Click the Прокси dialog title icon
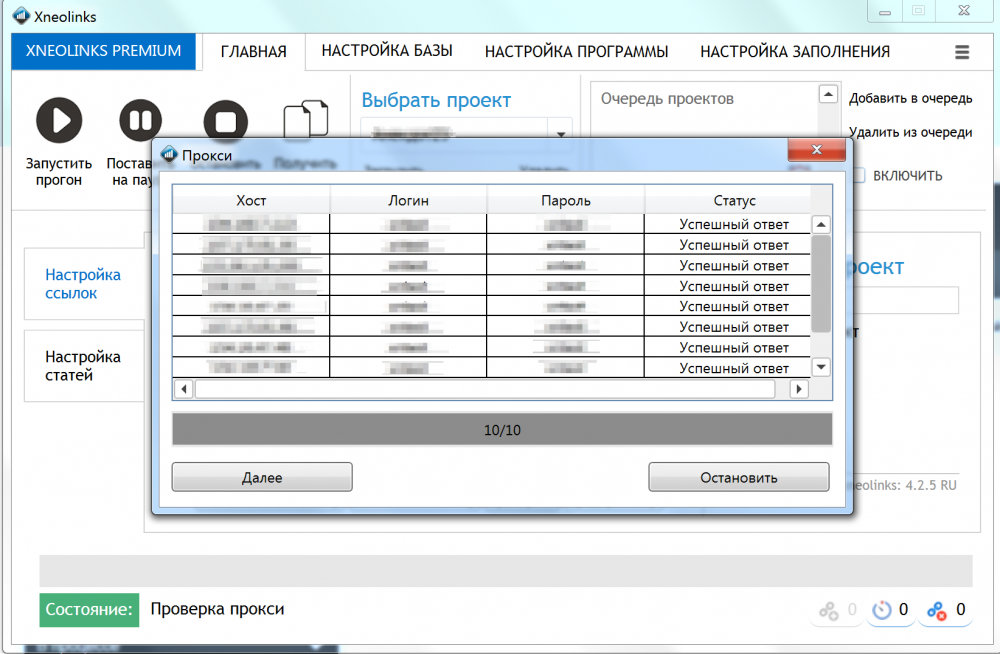The height and width of the screenshot is (654, 1000). tap(168, 154)
